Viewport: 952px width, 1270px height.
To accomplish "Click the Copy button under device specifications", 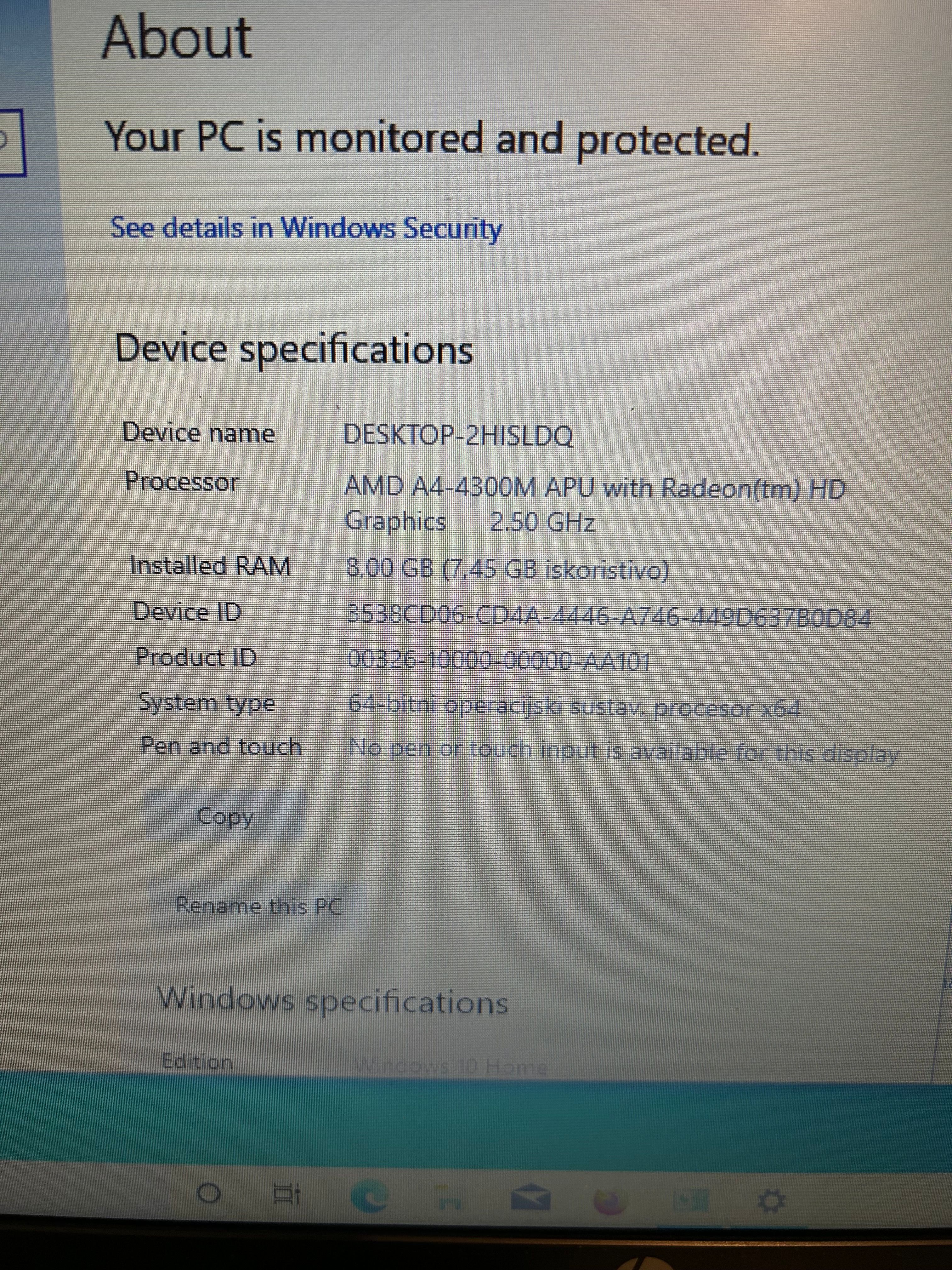I will click(224, 816).
